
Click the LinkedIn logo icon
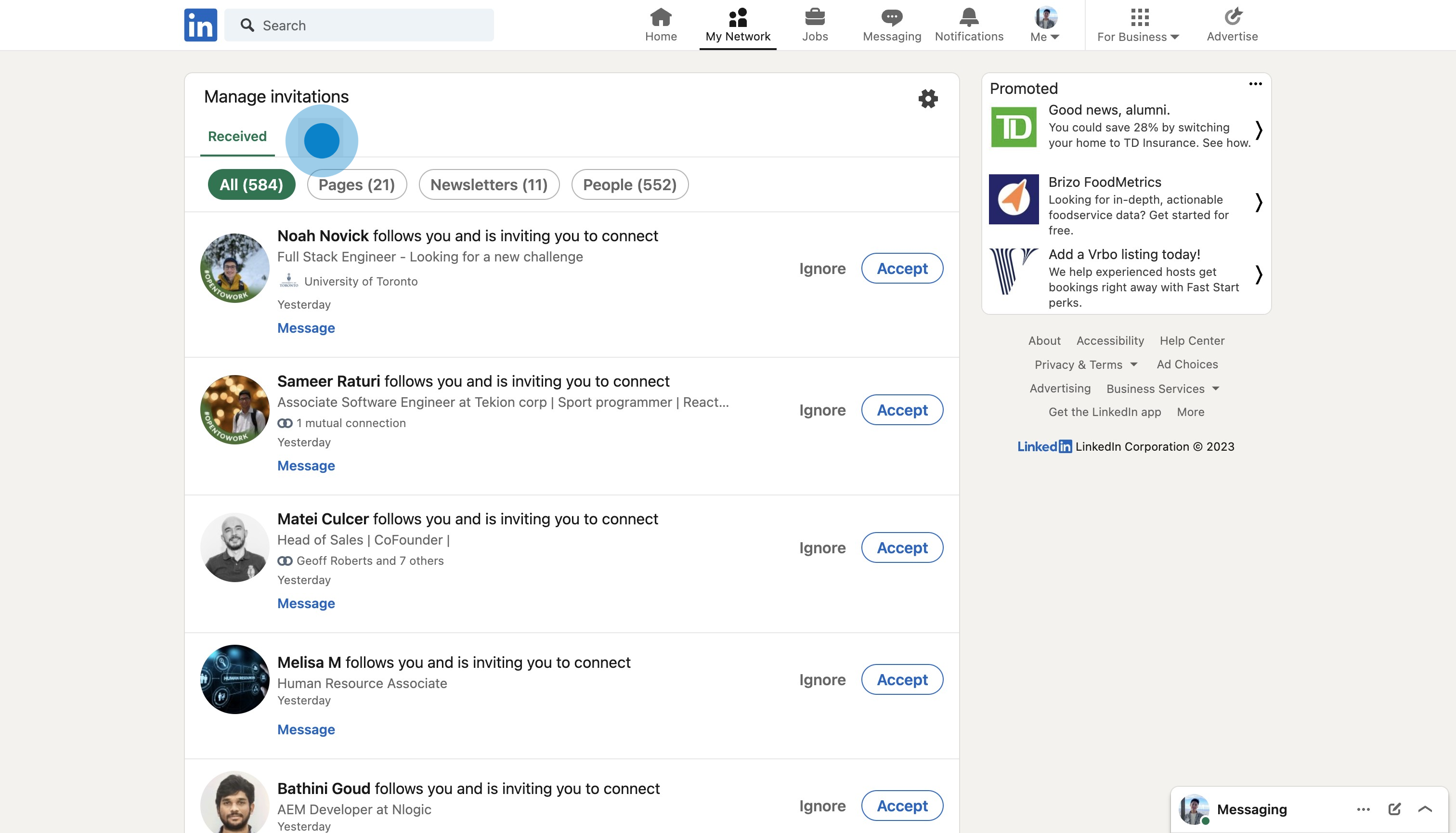pyautogui.click(x=200, y=25)
